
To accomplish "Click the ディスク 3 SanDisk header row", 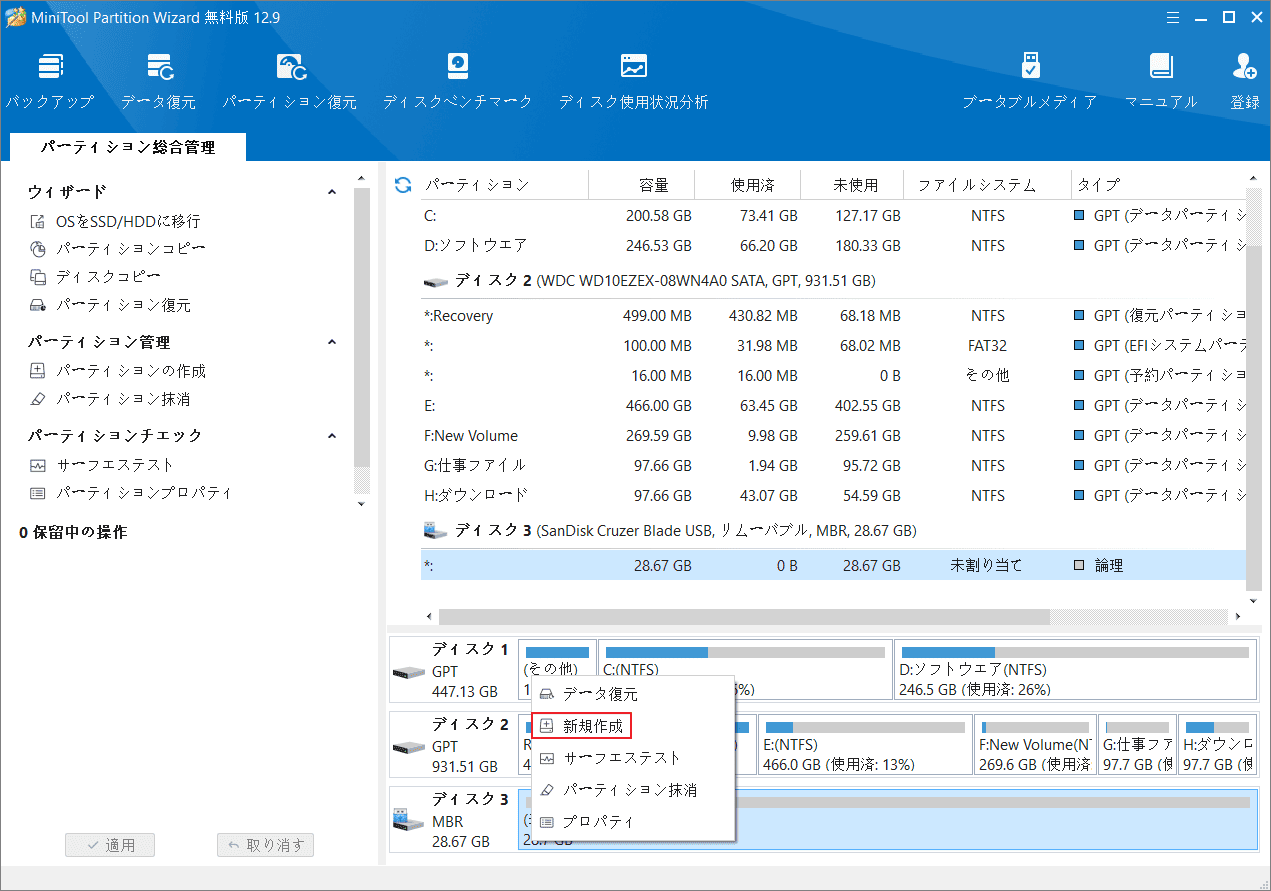I will point(834,531).
